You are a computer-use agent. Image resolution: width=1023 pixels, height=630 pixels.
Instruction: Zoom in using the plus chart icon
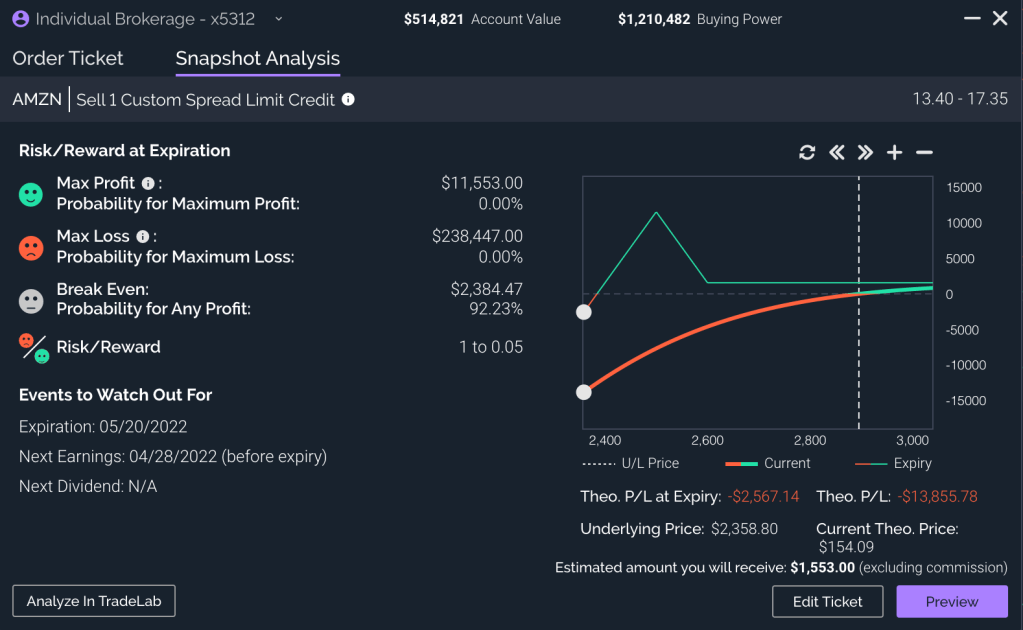click(x=893, y=152)
